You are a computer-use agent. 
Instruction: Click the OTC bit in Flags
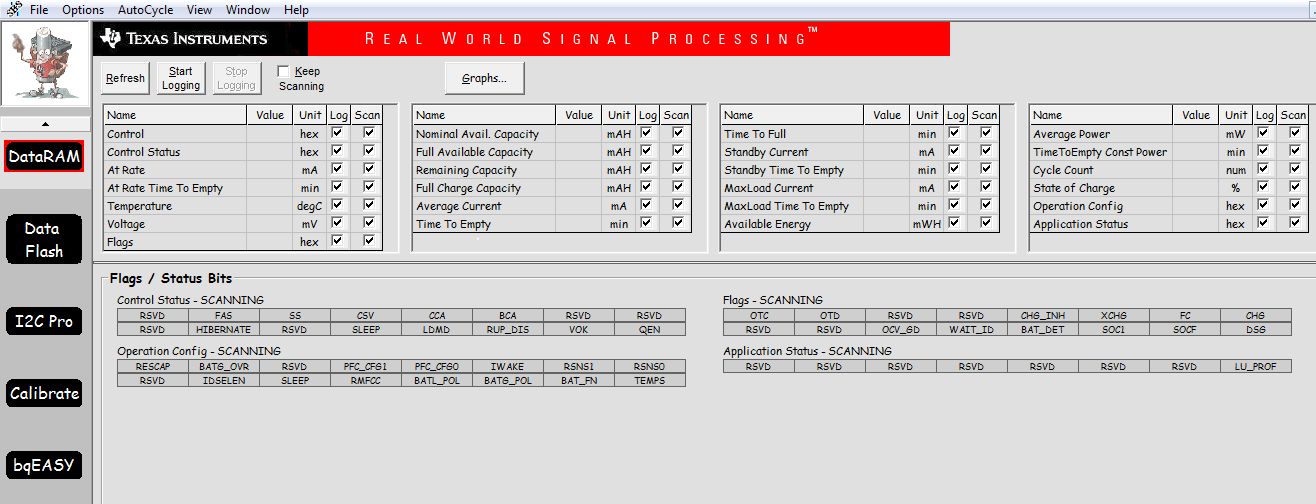759,316
